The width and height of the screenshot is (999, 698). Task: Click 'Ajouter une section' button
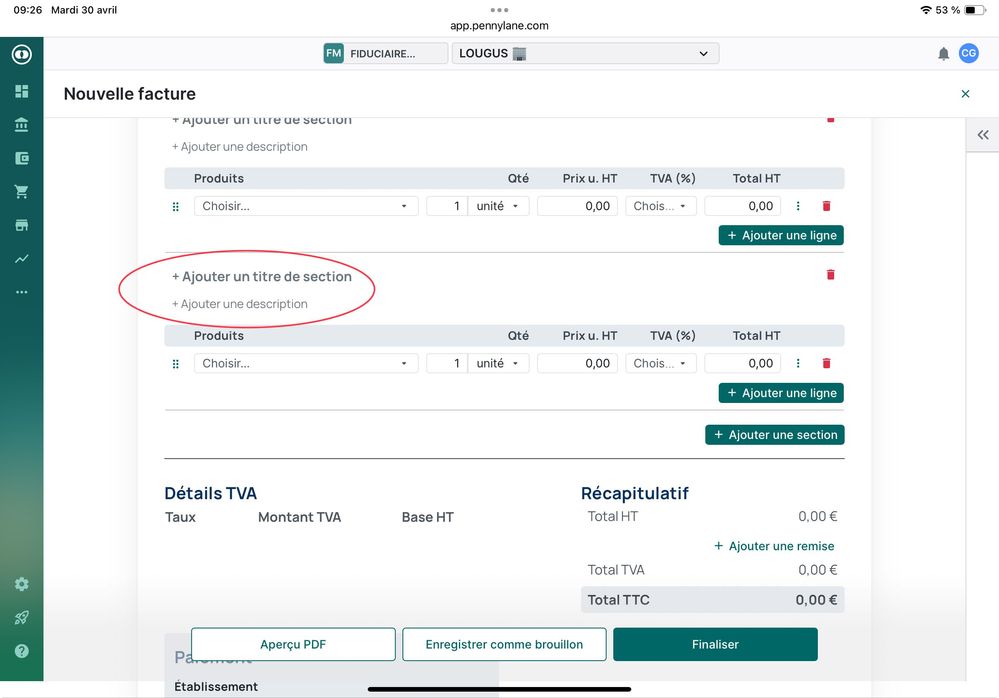point(775,435)
